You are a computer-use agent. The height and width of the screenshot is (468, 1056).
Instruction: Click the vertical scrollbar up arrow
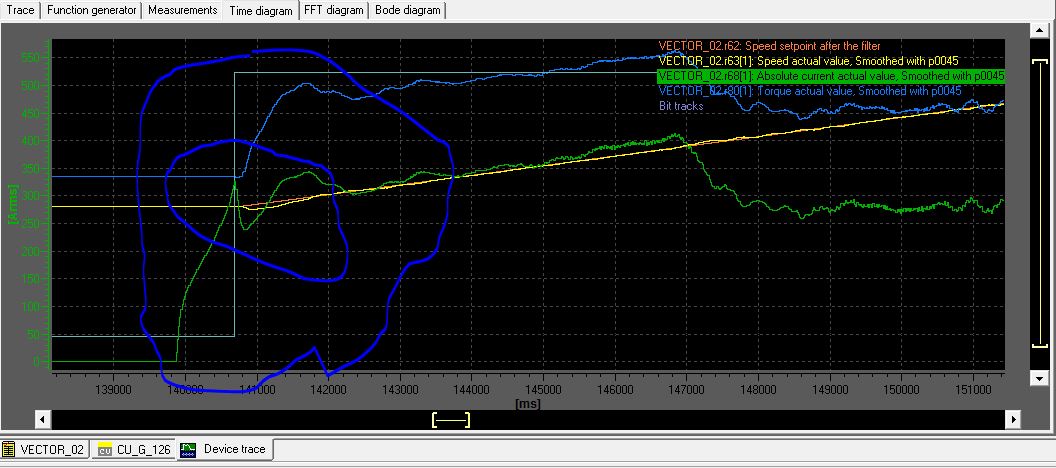1039,30
